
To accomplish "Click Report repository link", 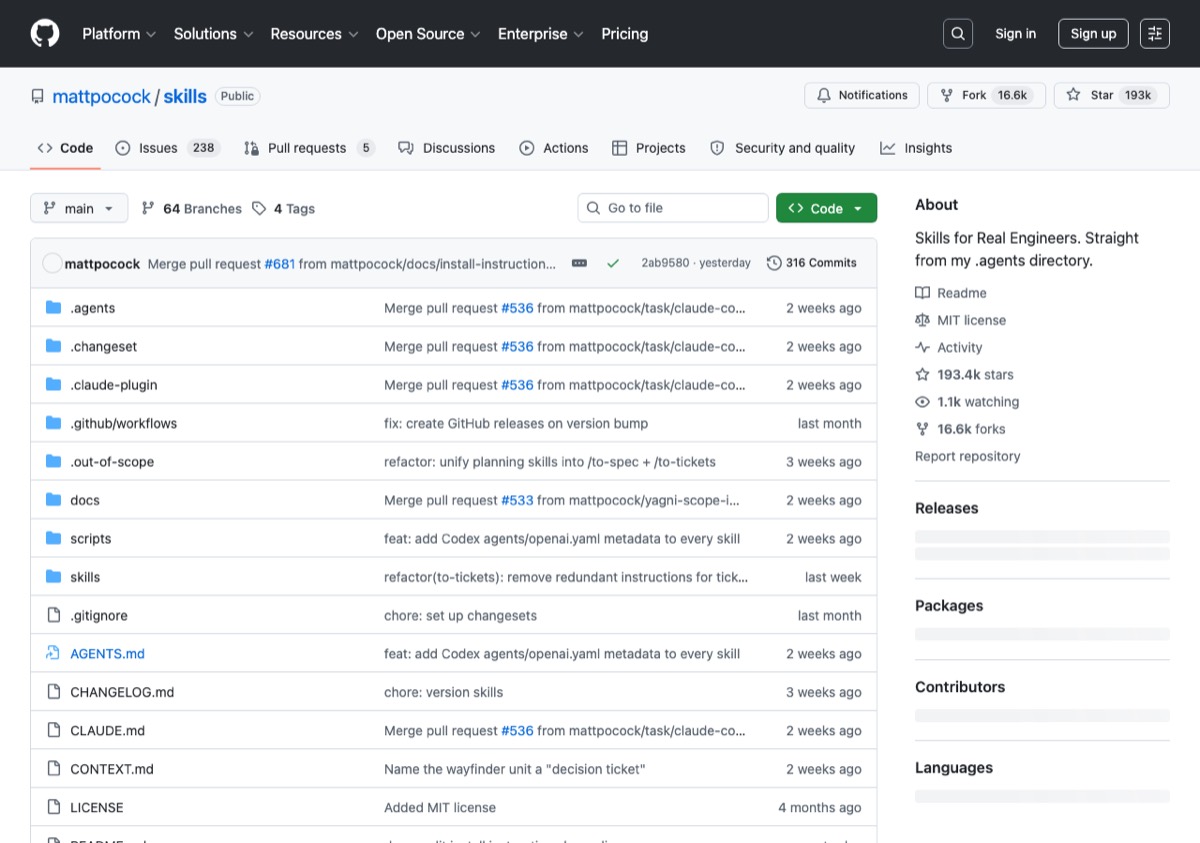I will point(968,456).
